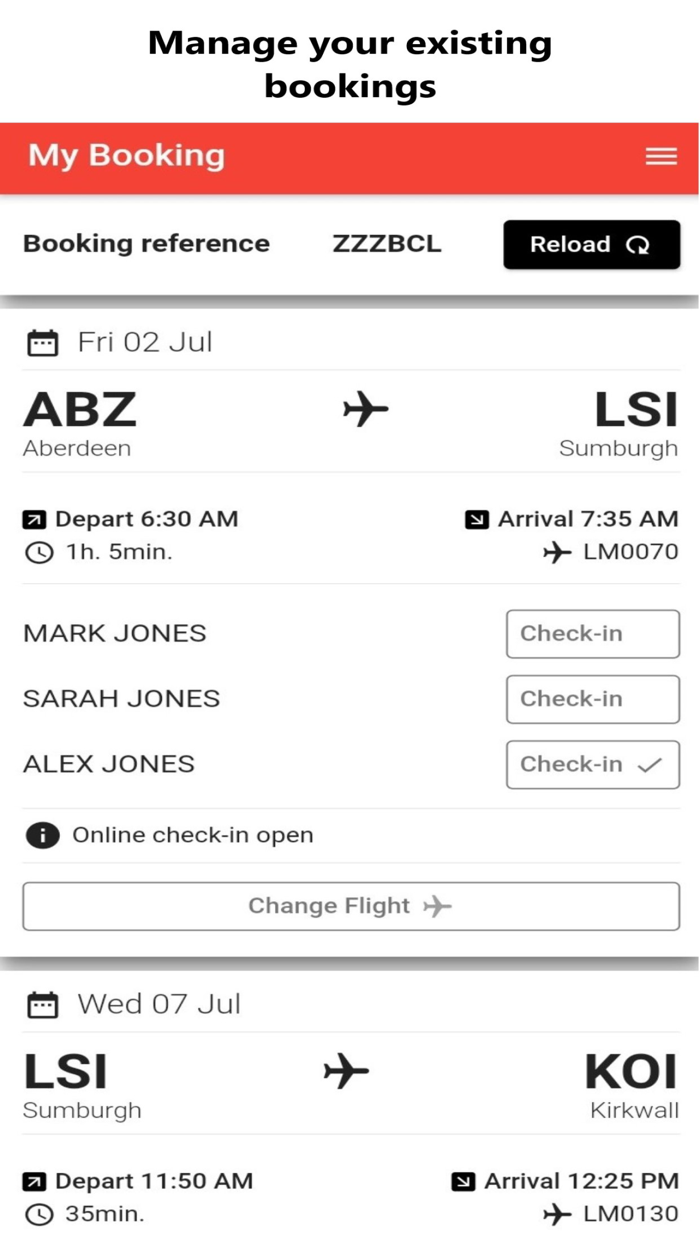The height and width of the screenshot is (1244, 700).
Task: Click the airplane icon between LSI and KOI
Action: pyautogui.click(x=346, y=1070)
